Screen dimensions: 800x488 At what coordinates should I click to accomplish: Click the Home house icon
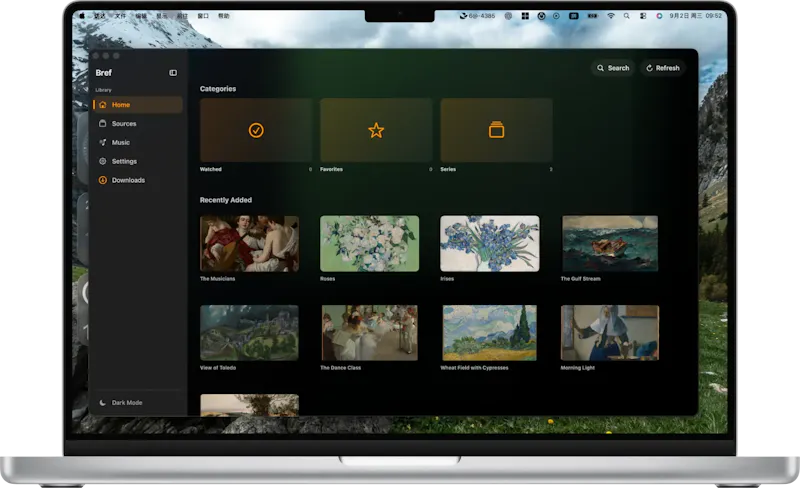tap(103, 105)
